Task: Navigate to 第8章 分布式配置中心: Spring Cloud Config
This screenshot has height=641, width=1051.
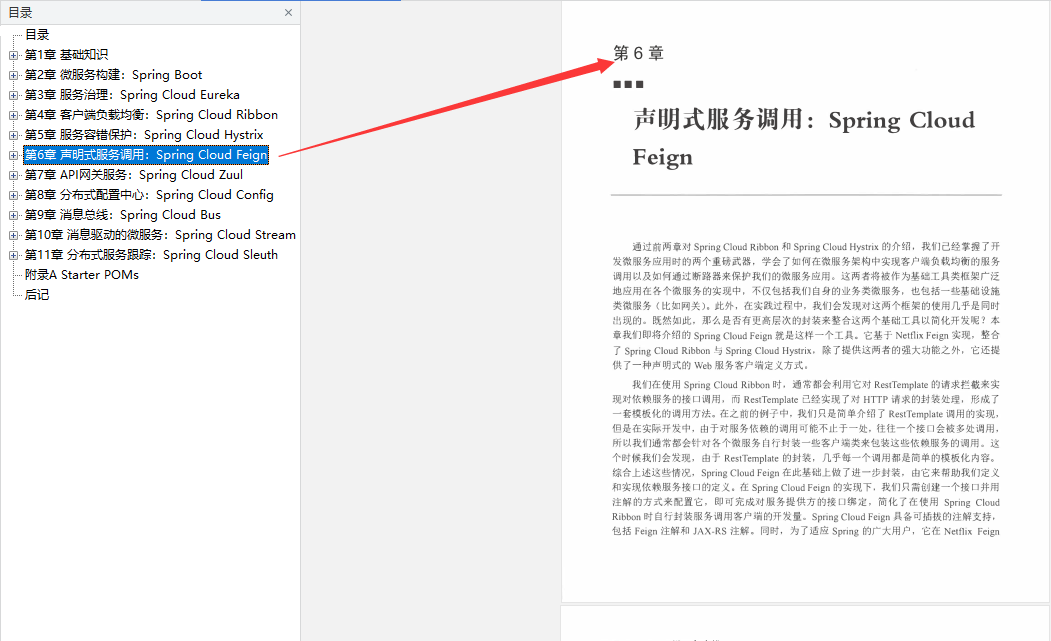Action: [149, 195]
